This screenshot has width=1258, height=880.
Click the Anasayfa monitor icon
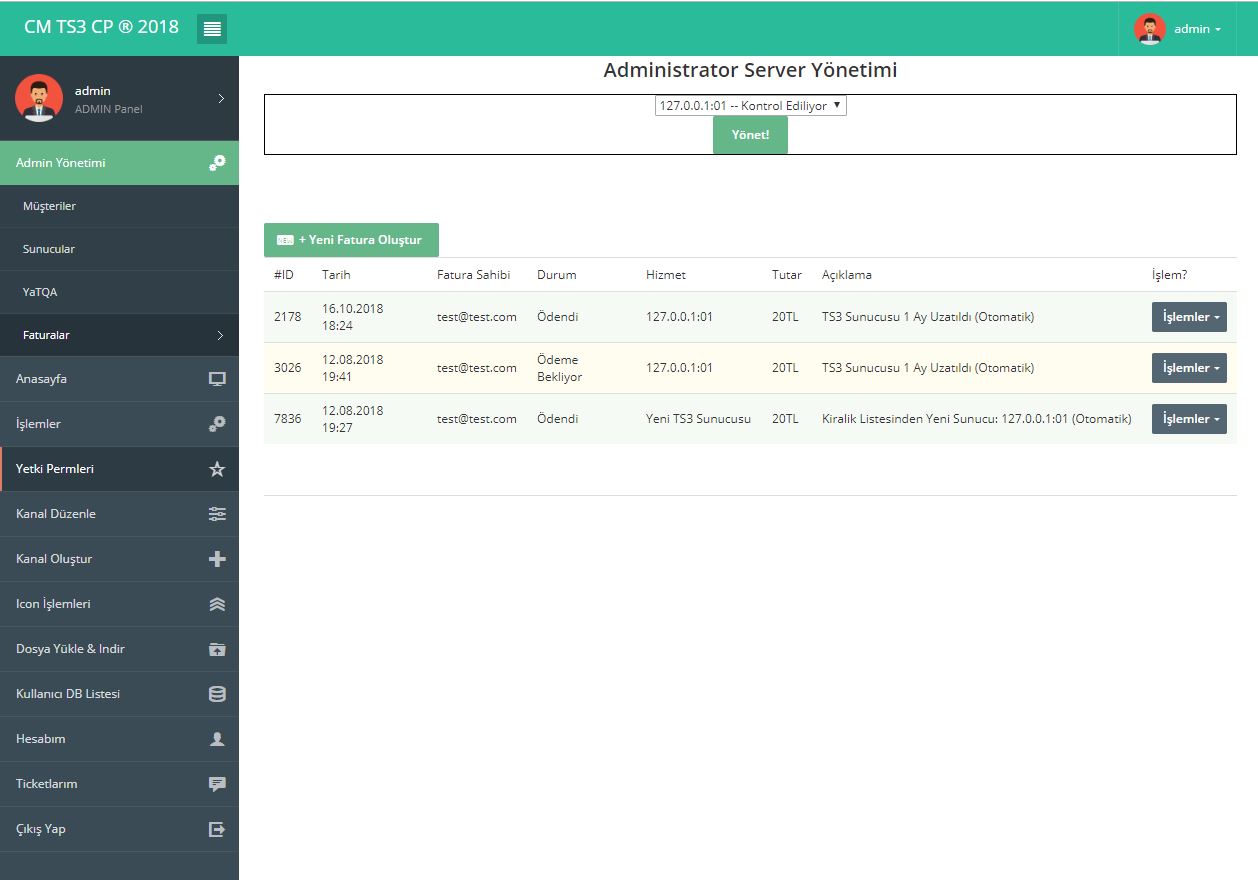click(x=217, y=379)
